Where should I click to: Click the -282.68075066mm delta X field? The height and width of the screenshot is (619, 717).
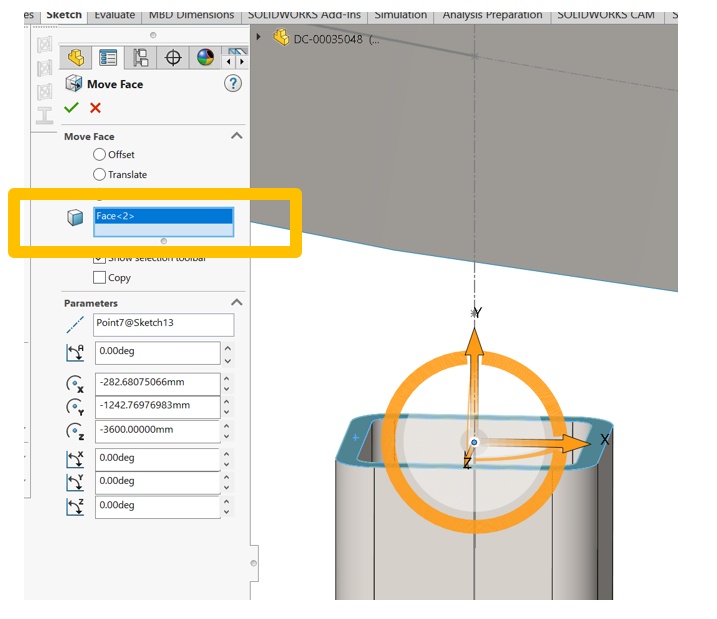click(158, 384)
